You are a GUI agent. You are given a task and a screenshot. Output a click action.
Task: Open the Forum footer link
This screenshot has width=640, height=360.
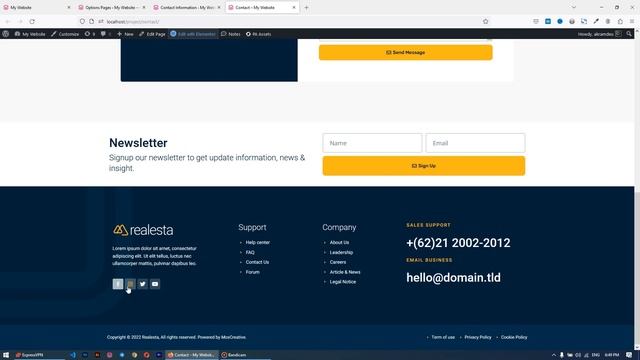tap(252, 272)
